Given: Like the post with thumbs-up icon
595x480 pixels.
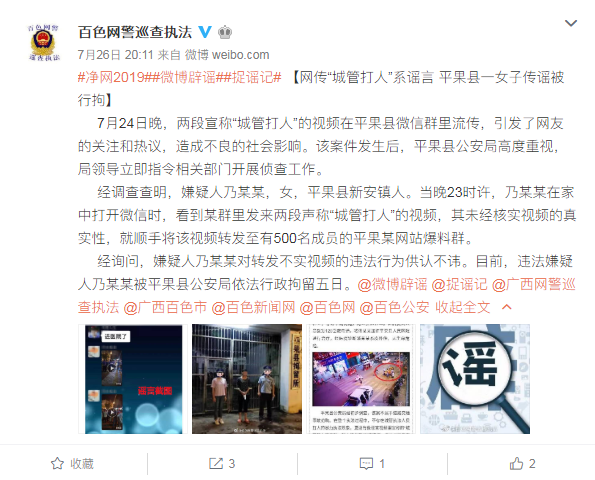Looking at the screenshot, I should 516,463.
